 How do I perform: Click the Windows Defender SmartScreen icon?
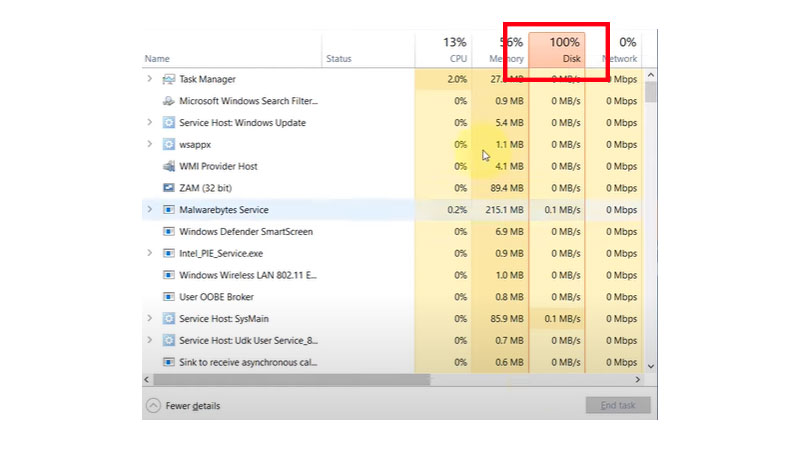168,232
